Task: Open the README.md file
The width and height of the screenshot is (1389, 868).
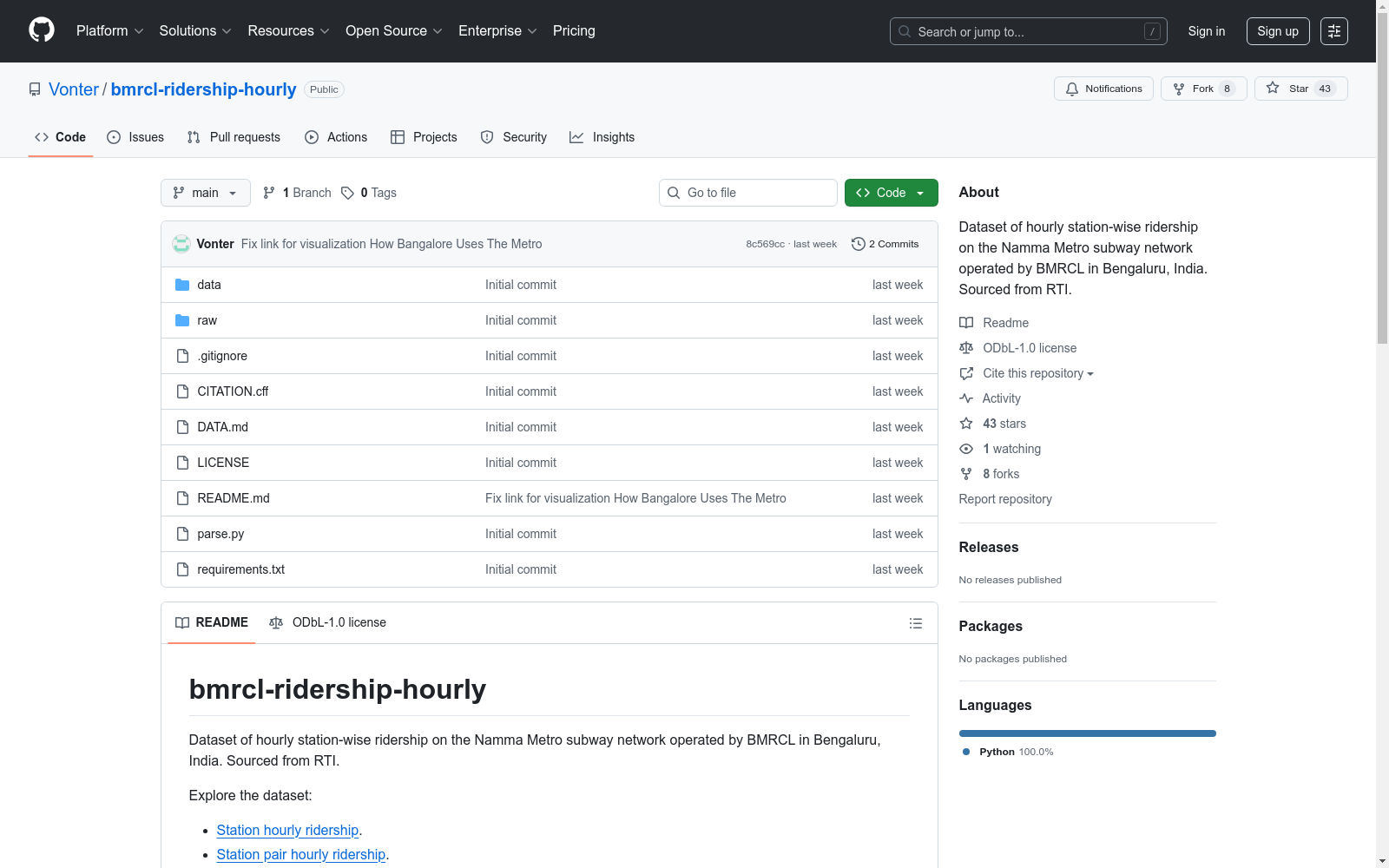Action: point(234,498)
